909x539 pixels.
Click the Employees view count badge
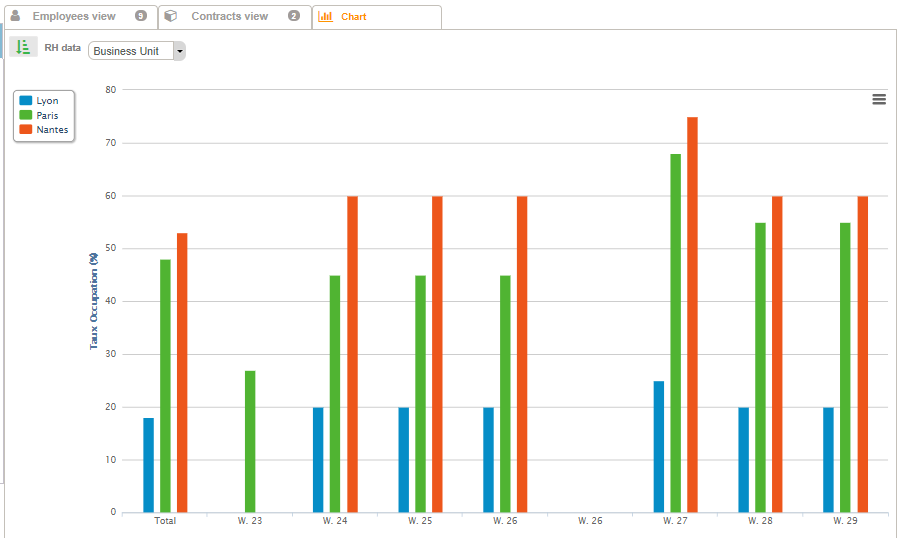coord(141,16)
